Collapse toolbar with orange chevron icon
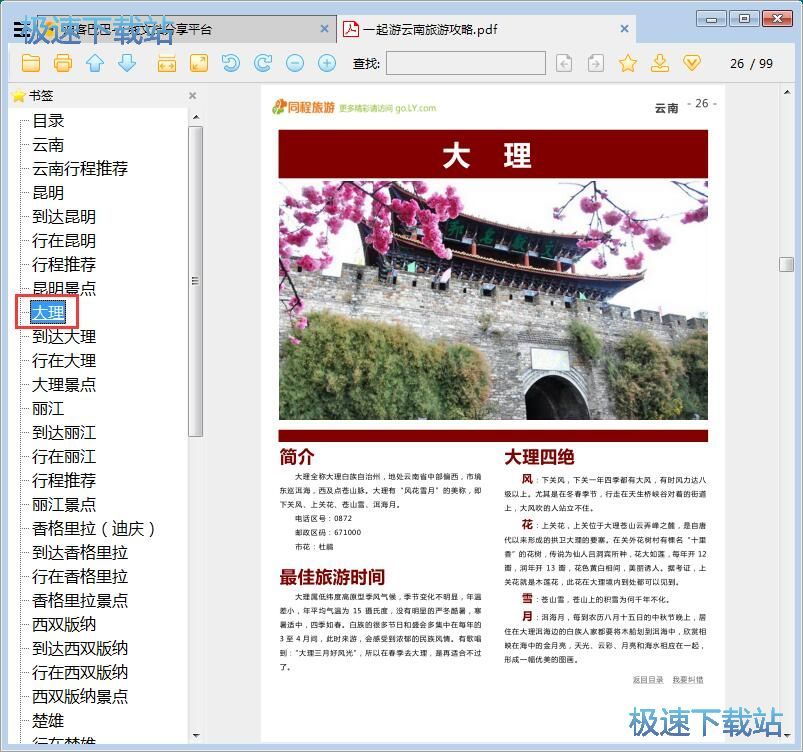 pos(691,62)
